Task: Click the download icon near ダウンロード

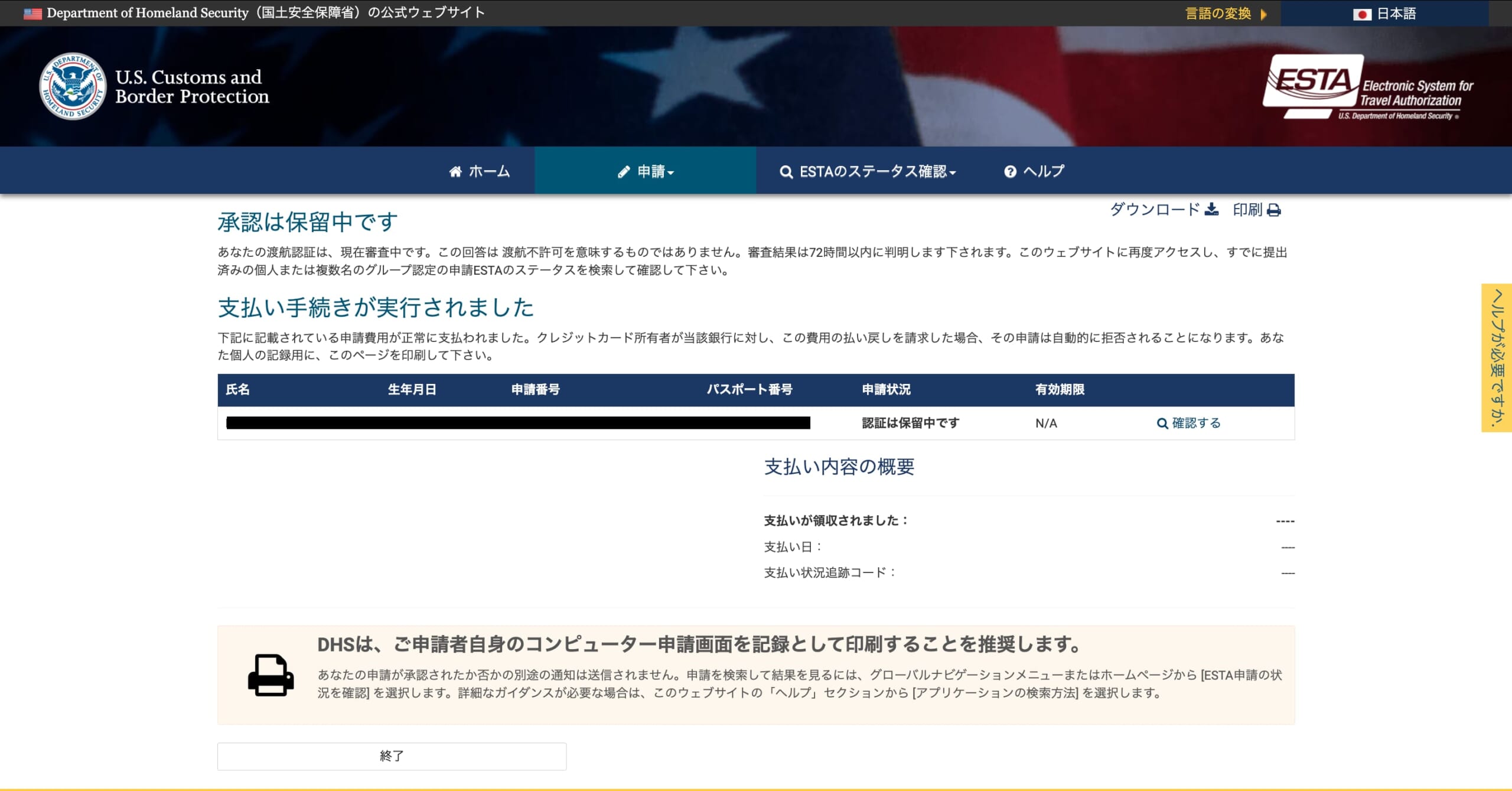Action: tap(1212, 210)
